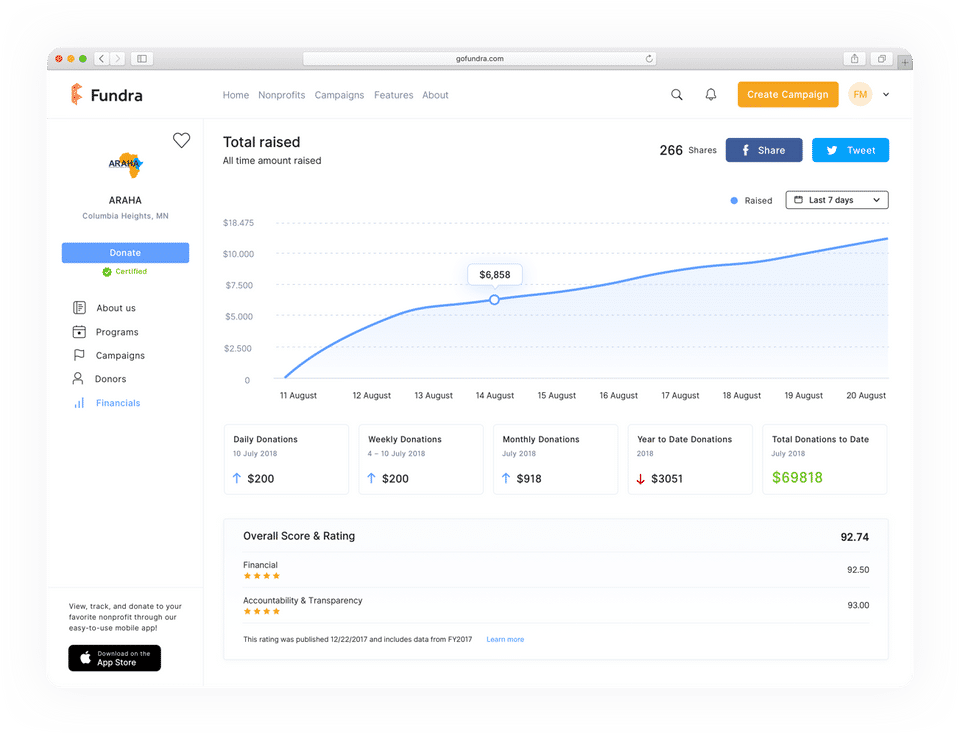Image resolution: width=960 pixels, height=733 pixels.
Task: Click the Donors person icon
Action: click(78, 378)
